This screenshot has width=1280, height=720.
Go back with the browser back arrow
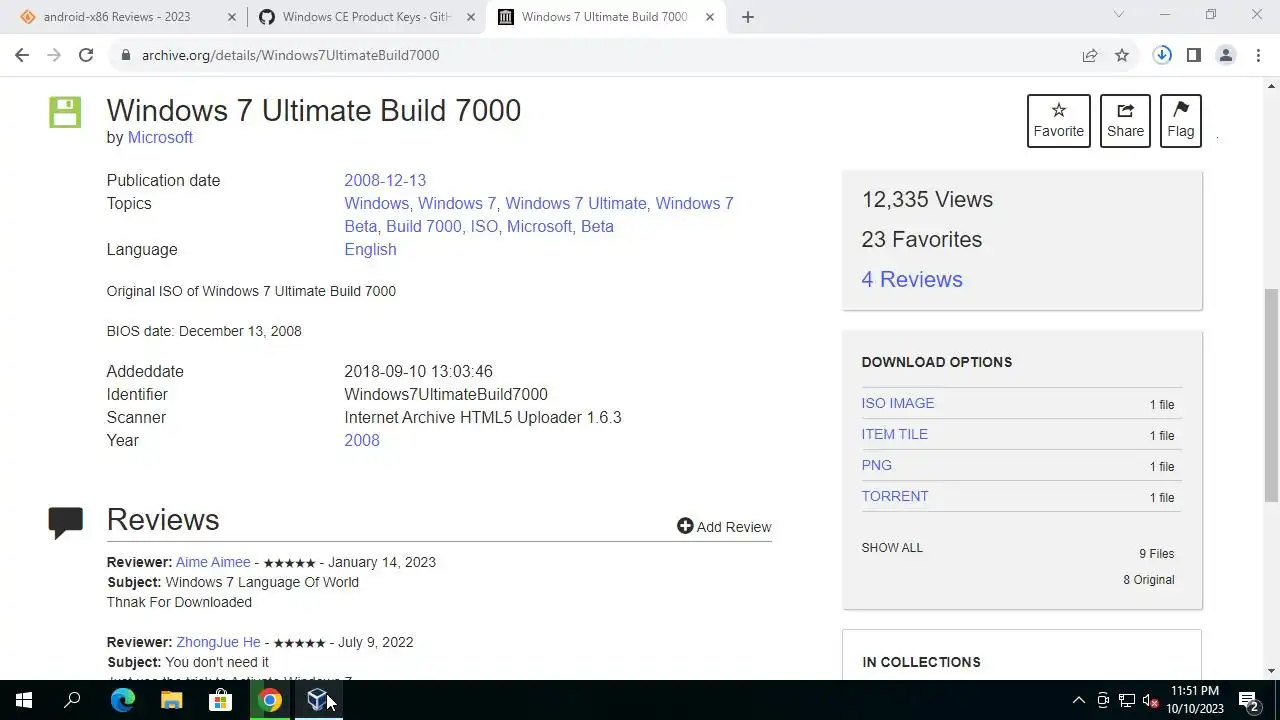[22, 55]
